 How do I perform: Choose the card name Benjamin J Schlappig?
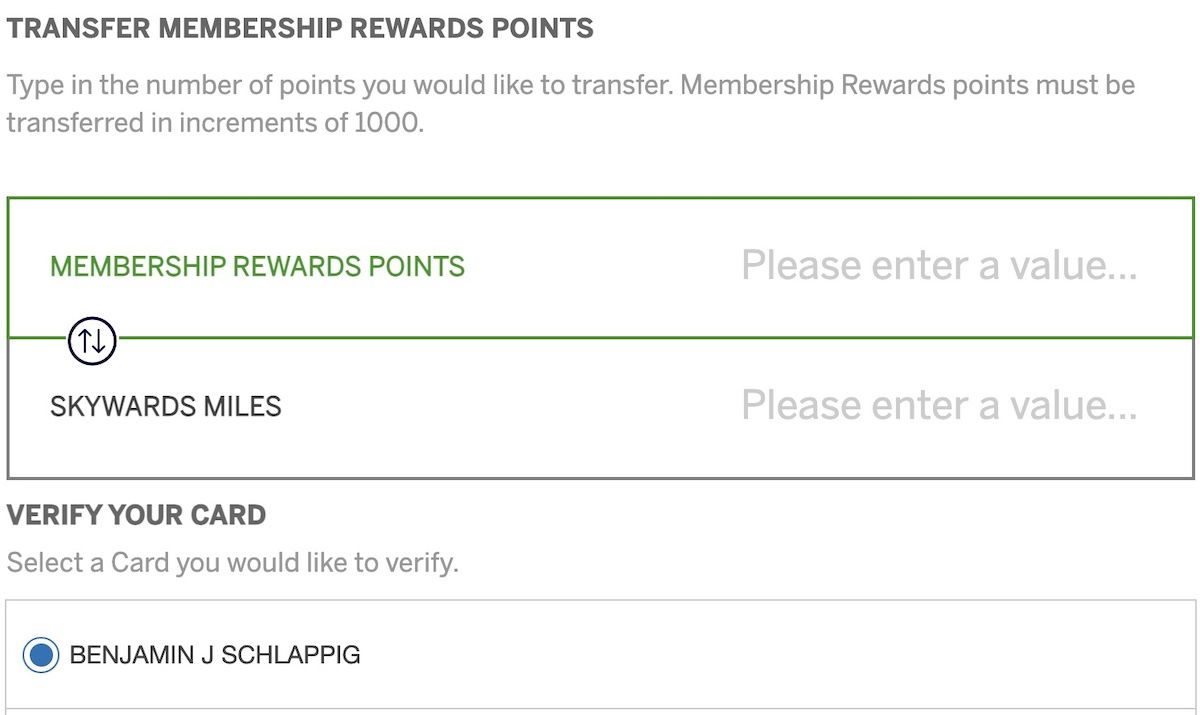(x=215, y=655)
